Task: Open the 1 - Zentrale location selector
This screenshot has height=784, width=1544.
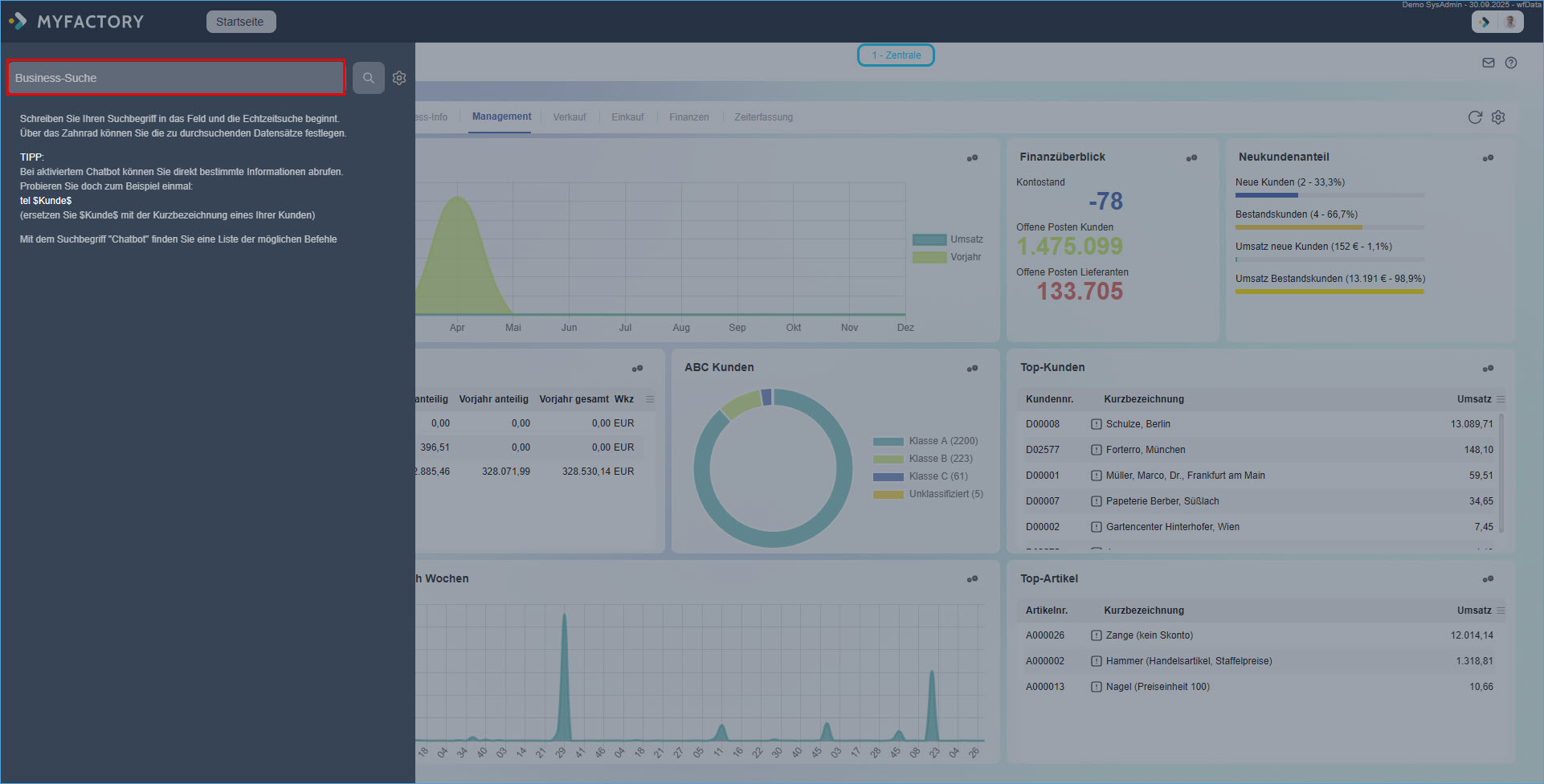Action: tap(896, 55)
